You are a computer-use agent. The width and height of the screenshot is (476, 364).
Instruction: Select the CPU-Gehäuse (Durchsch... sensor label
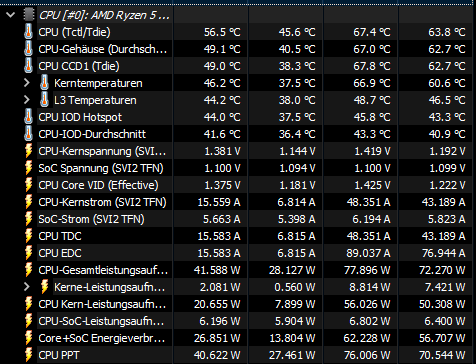(x=103, y=49)
